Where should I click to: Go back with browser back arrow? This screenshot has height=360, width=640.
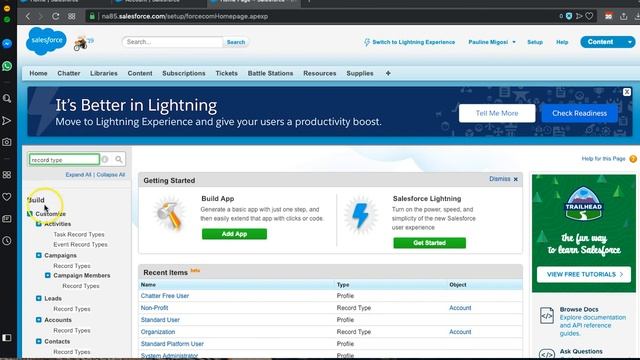(x=28, y=16)
